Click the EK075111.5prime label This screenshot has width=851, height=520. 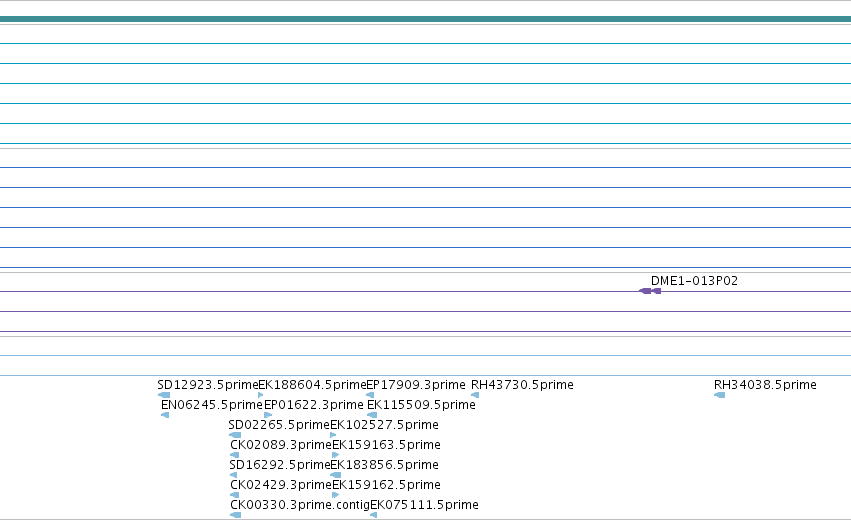coord(424,505)
